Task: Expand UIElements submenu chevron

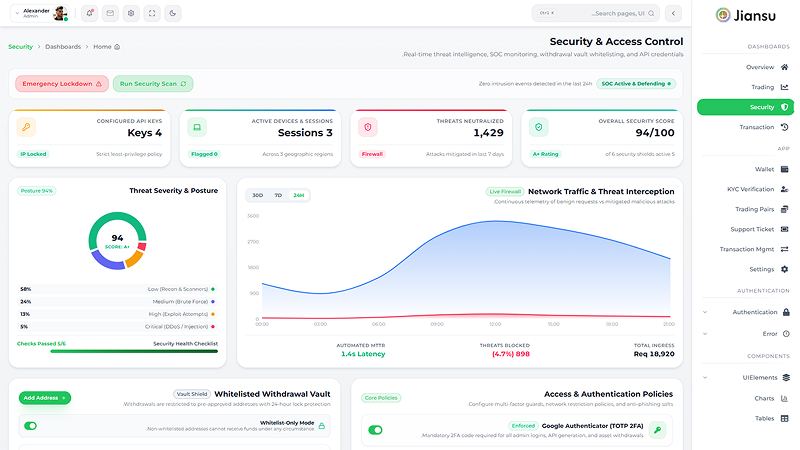Action: (x=705, y=378)
